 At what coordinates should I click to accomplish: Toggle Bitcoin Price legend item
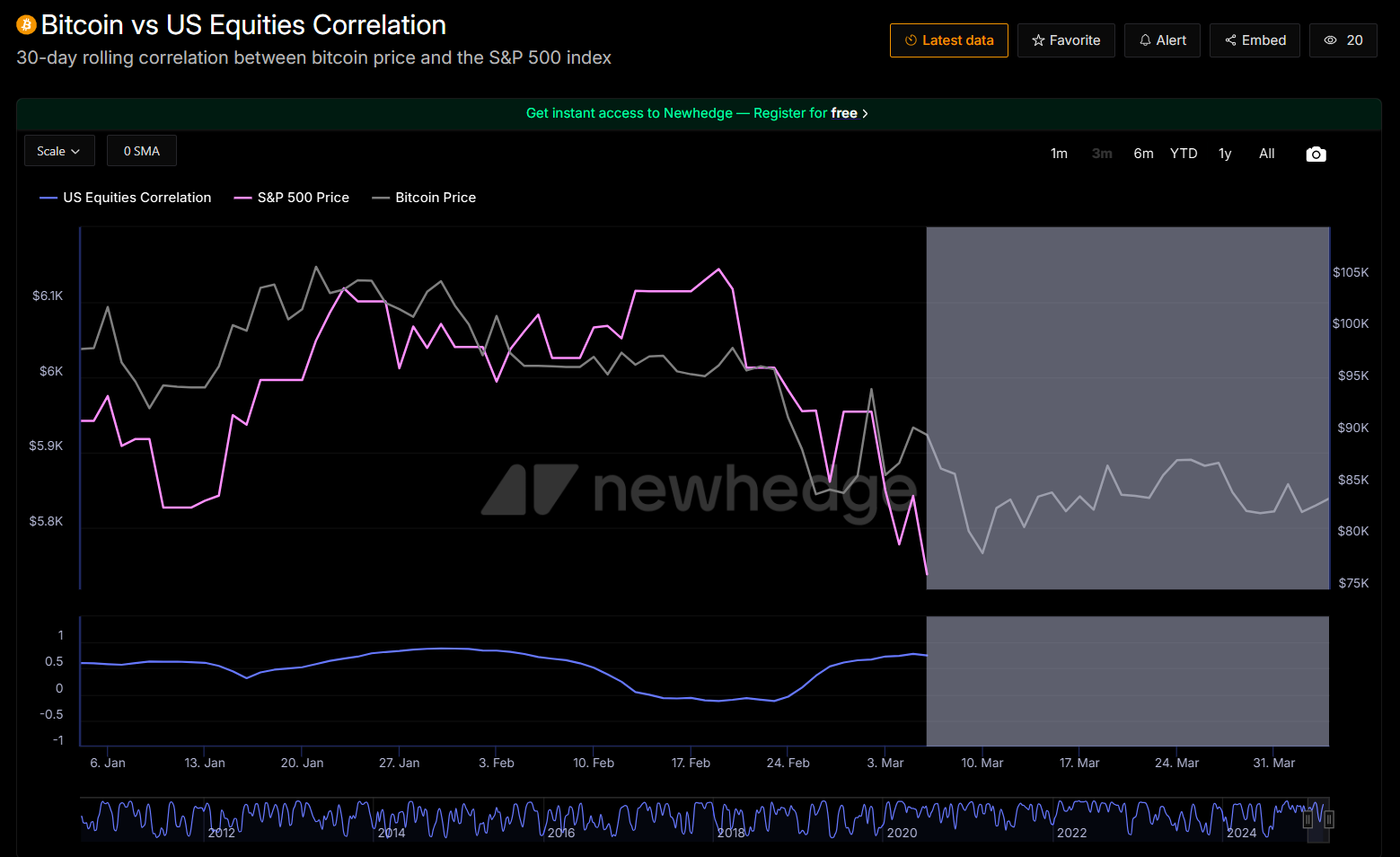[425, 198]
